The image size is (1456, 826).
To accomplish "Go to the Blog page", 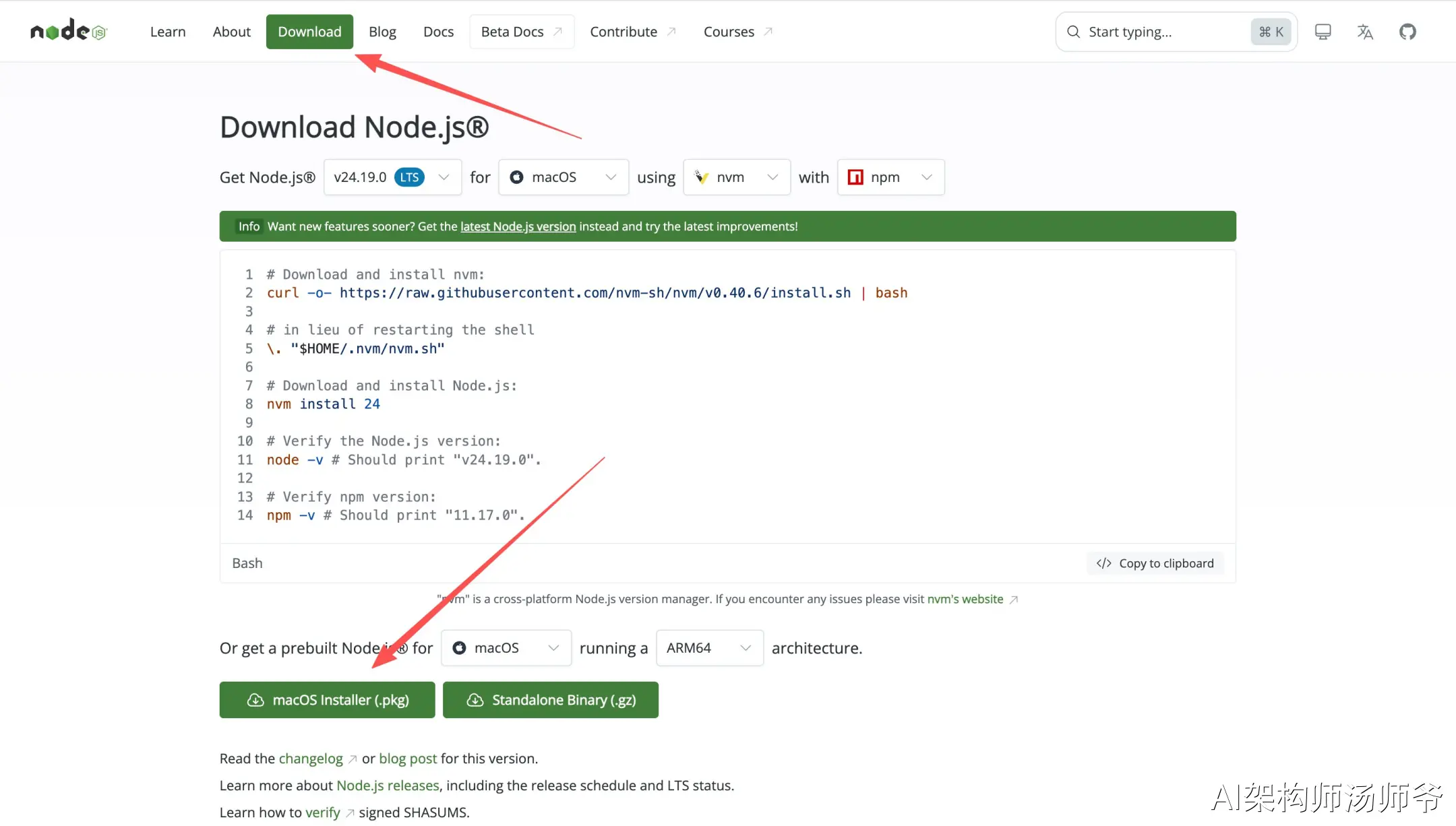I will 382,32.
